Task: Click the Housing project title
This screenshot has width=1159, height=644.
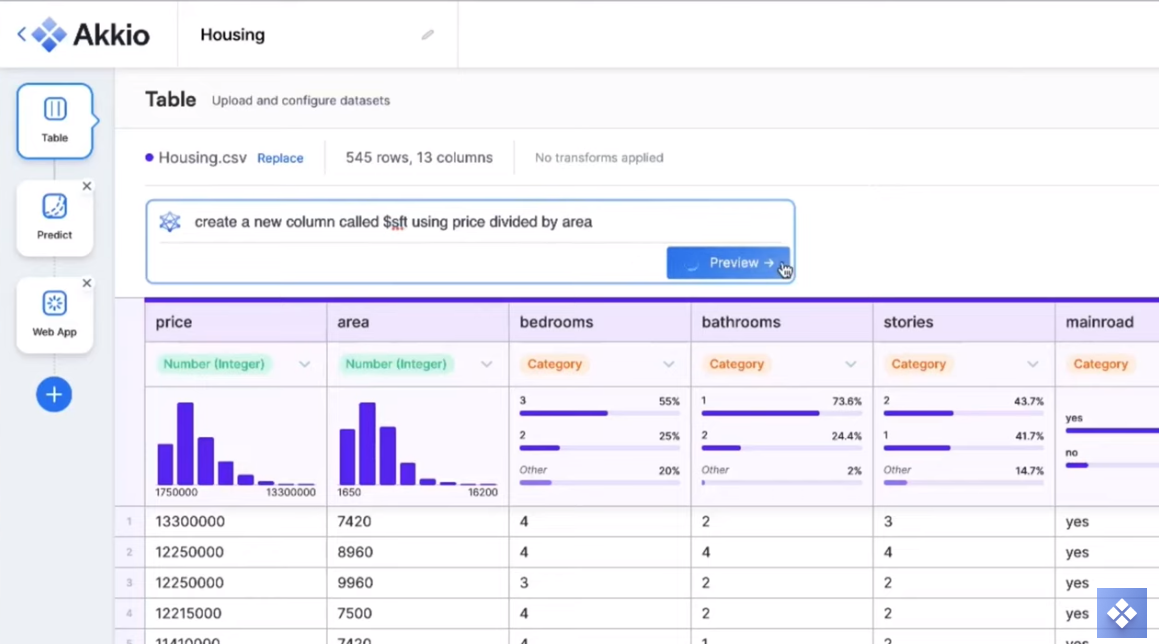Action: click(x=233, y=35)
